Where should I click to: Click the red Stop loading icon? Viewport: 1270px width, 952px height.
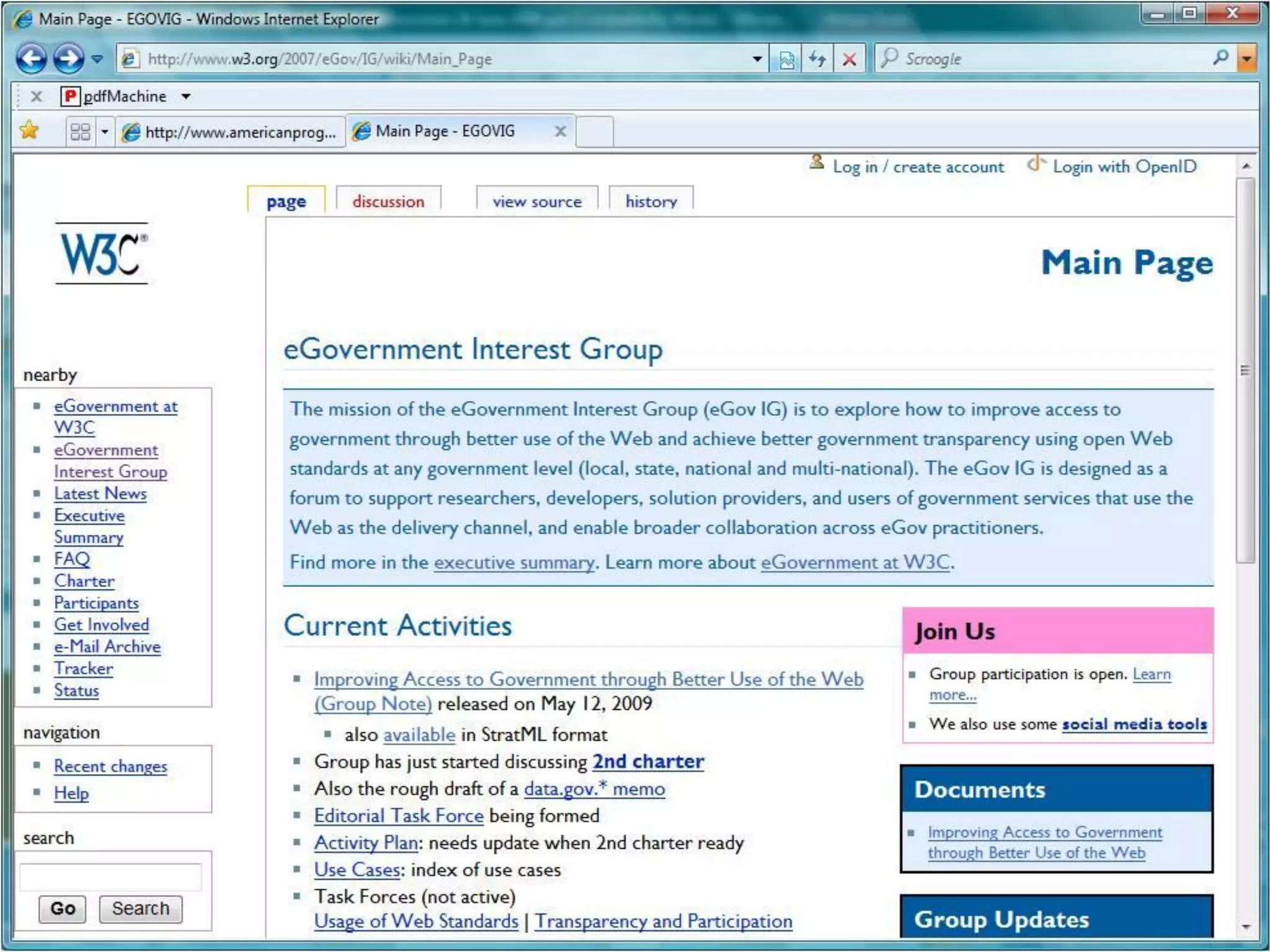click(849, 59)
